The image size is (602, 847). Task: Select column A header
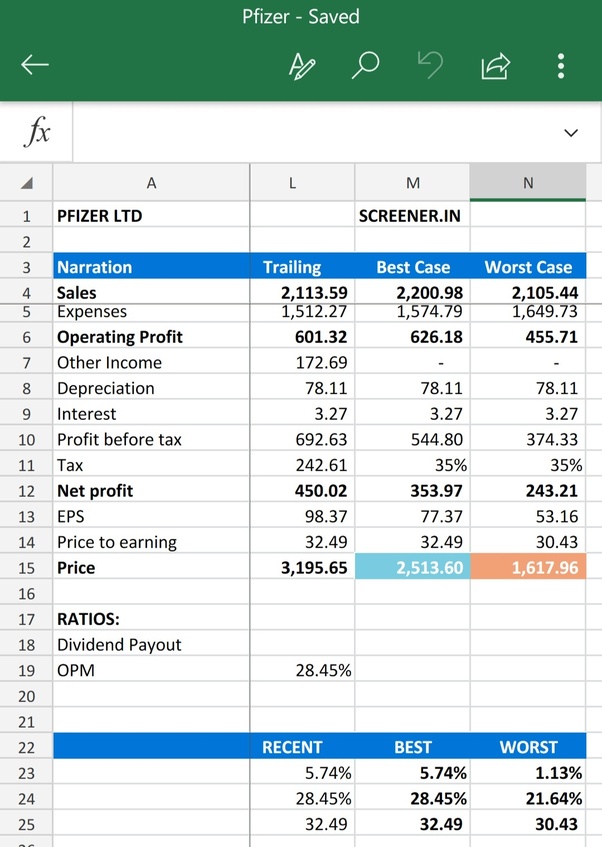(151, 183)
